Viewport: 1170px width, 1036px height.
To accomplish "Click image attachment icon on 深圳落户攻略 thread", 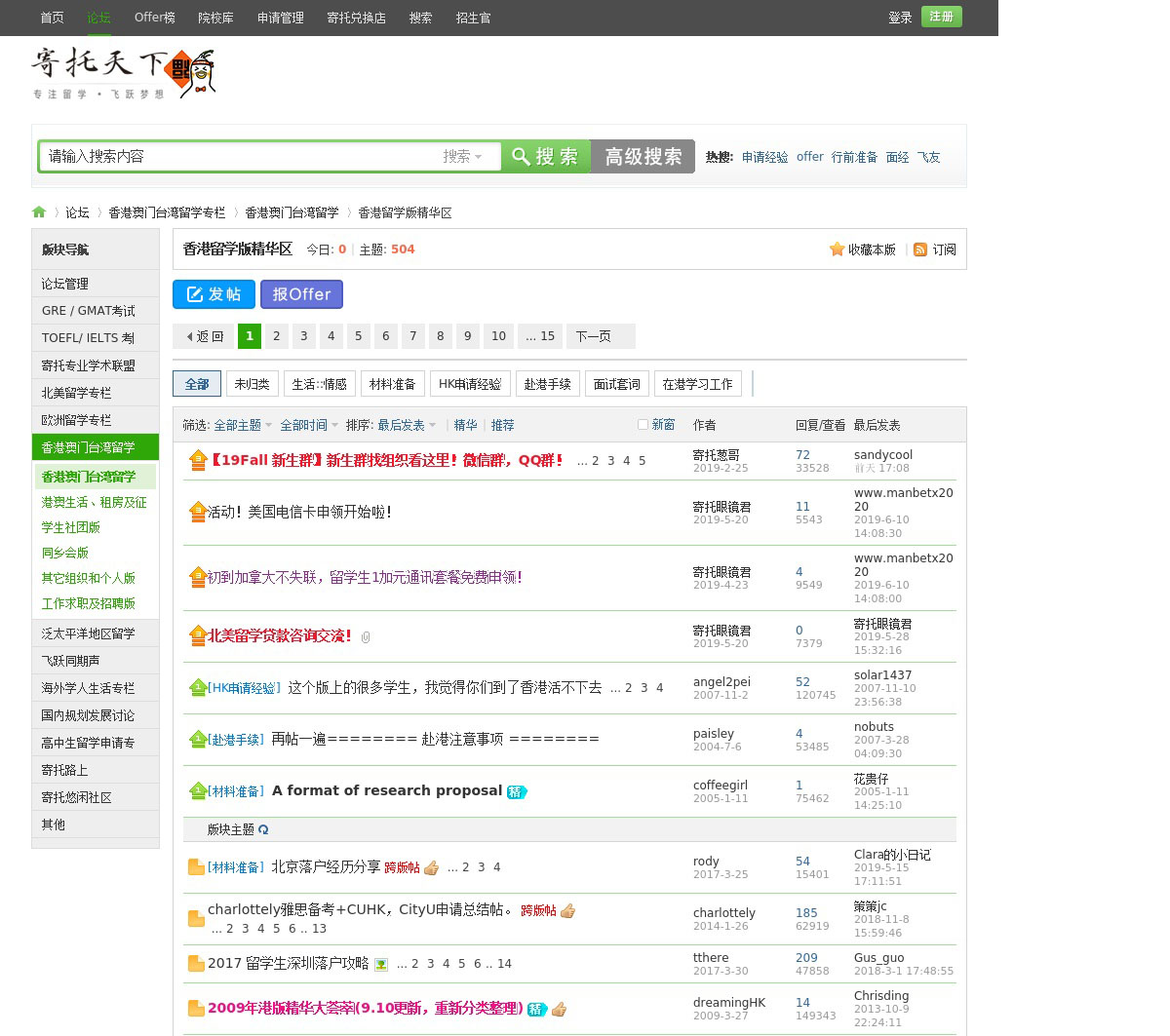I will coord(381,965).
